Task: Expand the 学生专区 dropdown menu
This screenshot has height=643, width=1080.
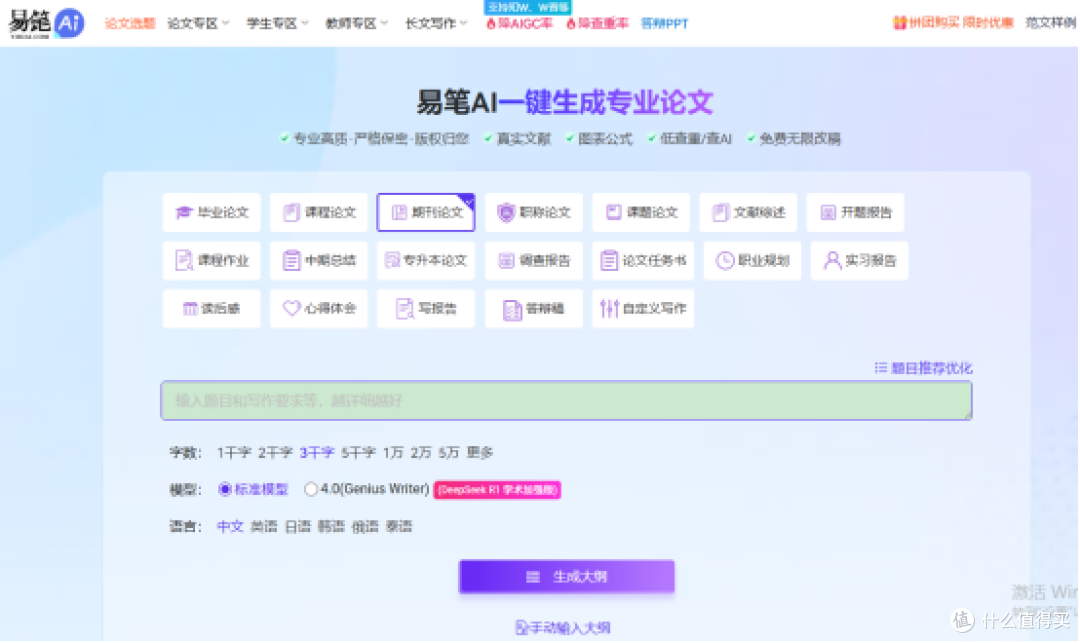Action: (278, 23)
